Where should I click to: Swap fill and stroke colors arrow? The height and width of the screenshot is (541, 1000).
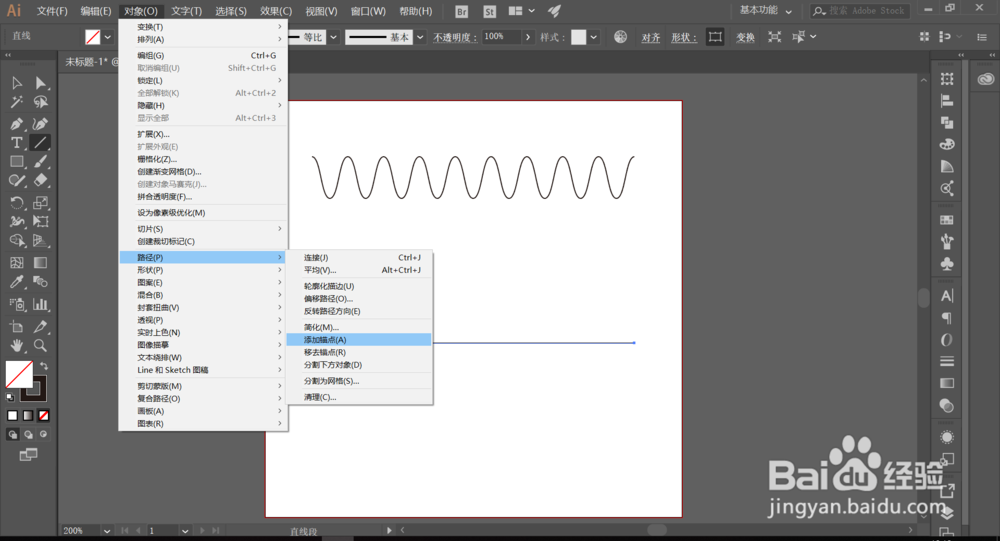pos(44,366)
